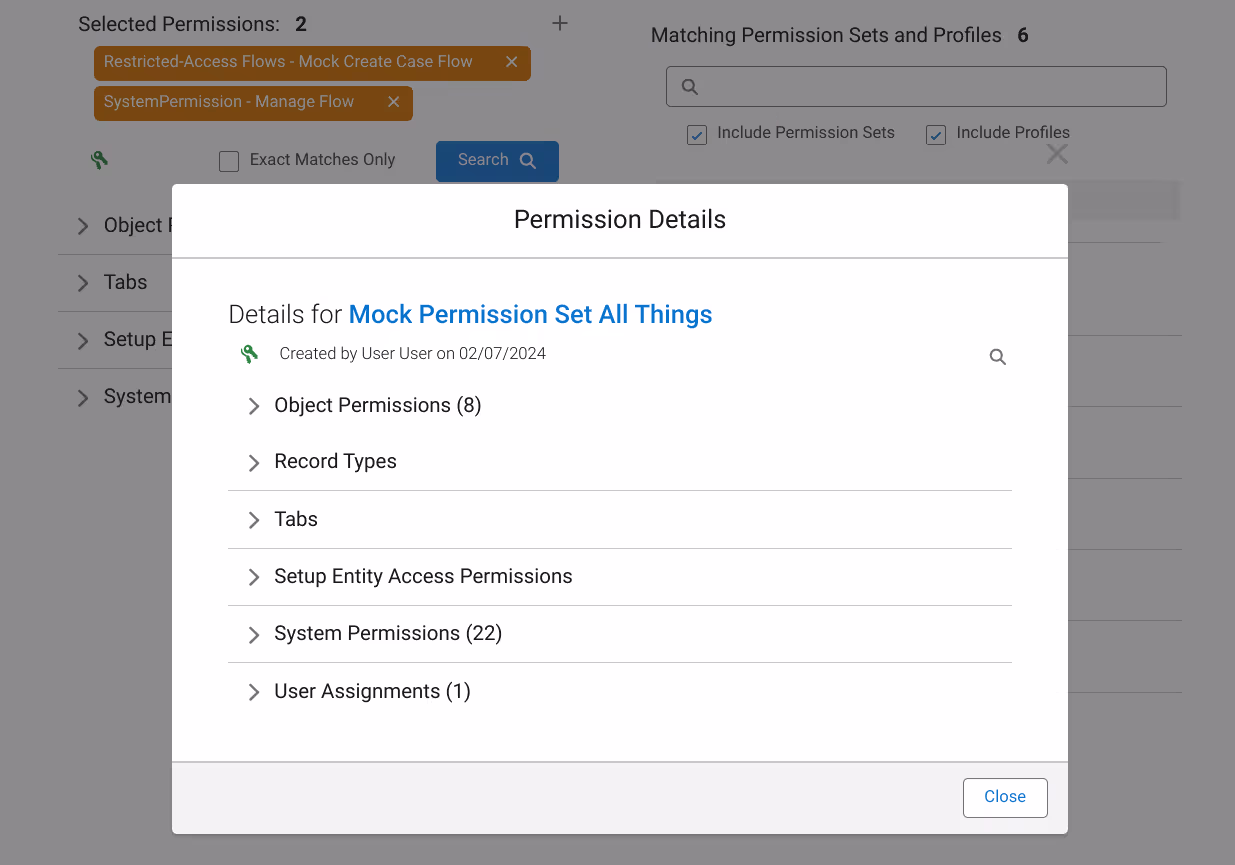Expand the Record Types section
Image resolution: width=1235 pixels, height=865 pixels.
(620, 462)
